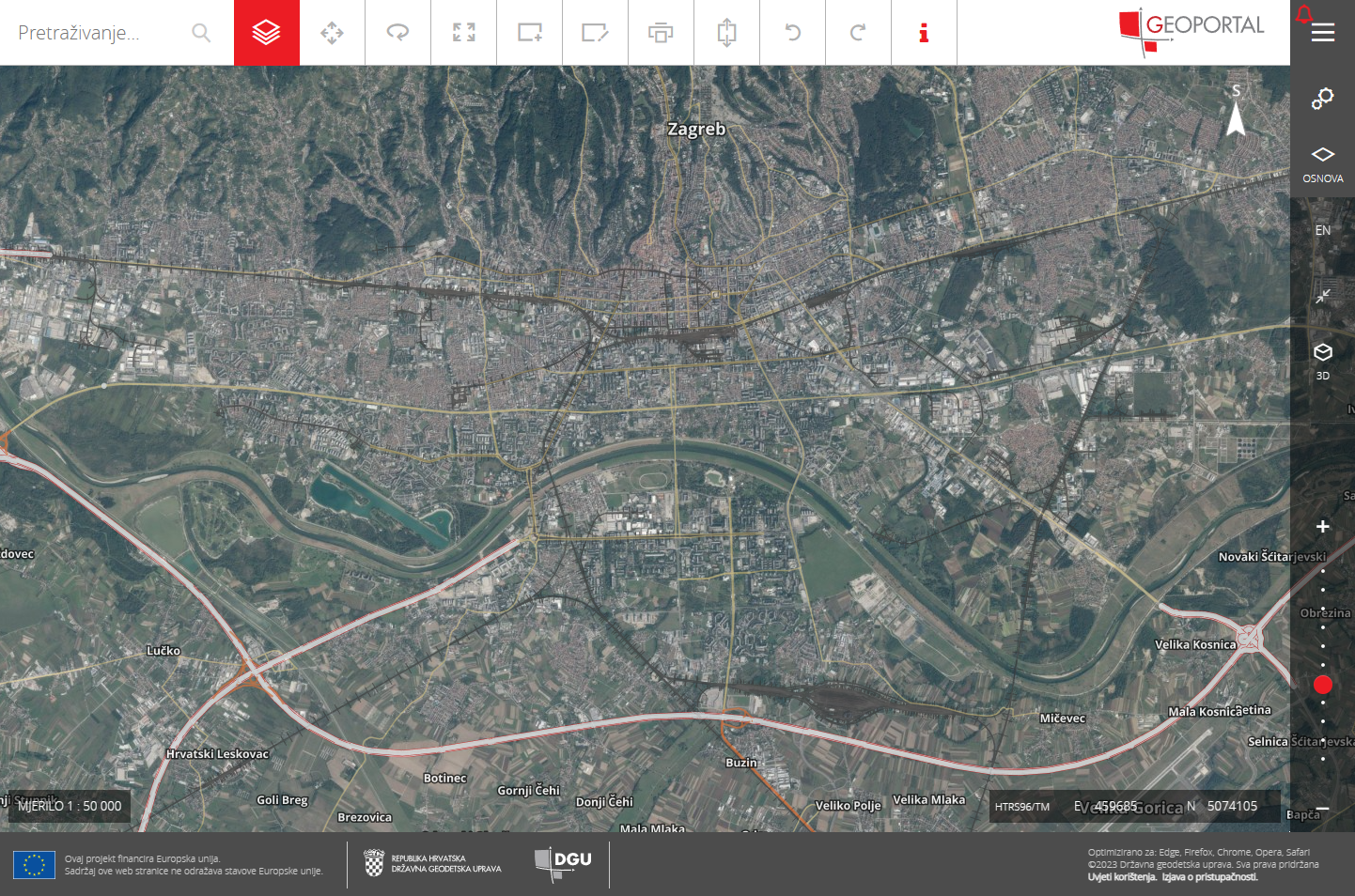Click the Buzin map label
Screen dimensions: 1355x896
click(x=741, y=763)
